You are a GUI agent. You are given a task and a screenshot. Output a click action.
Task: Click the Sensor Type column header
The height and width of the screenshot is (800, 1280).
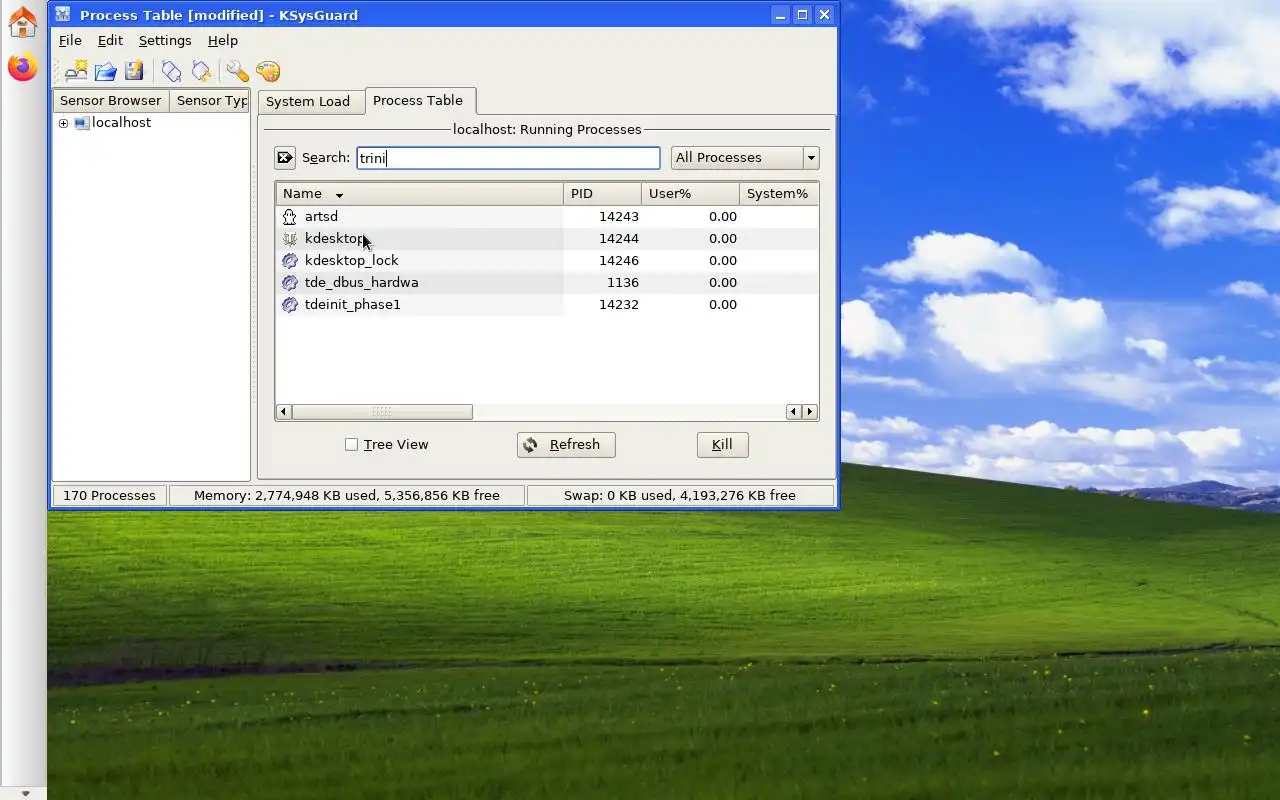209,101
